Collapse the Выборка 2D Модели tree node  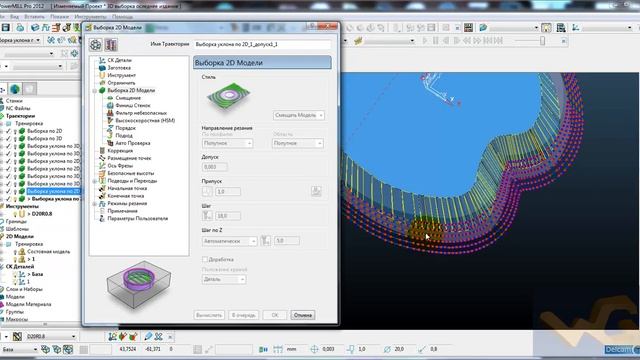coord(94,91)
